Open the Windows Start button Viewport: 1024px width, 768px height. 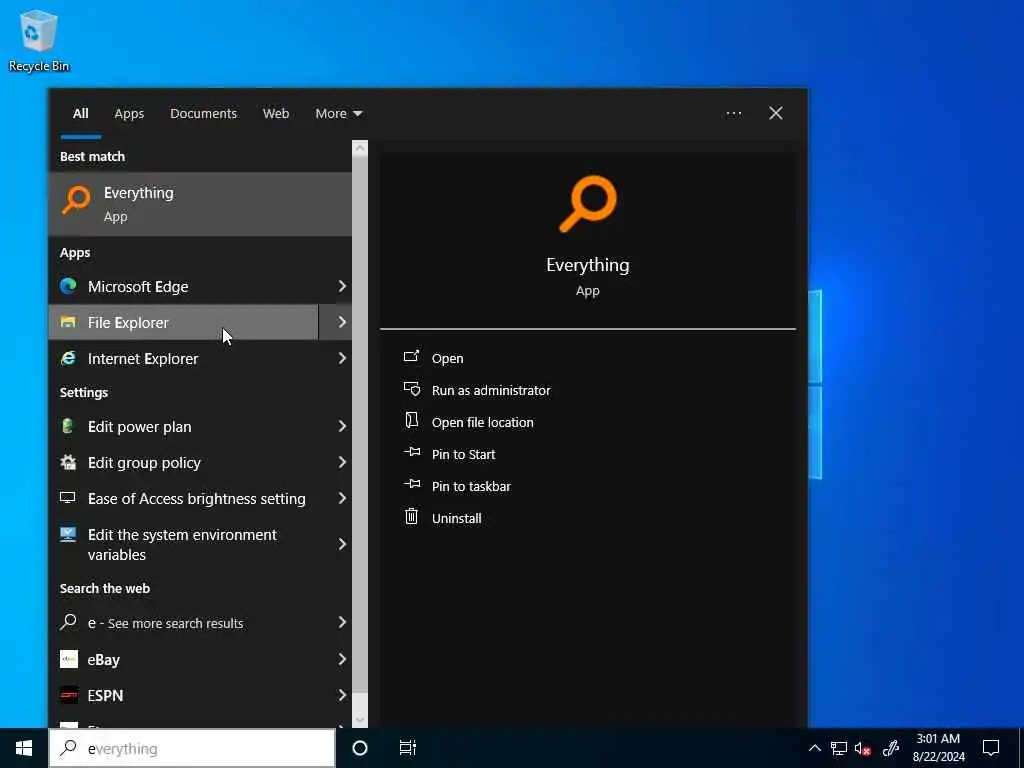[x=24, y=748]
